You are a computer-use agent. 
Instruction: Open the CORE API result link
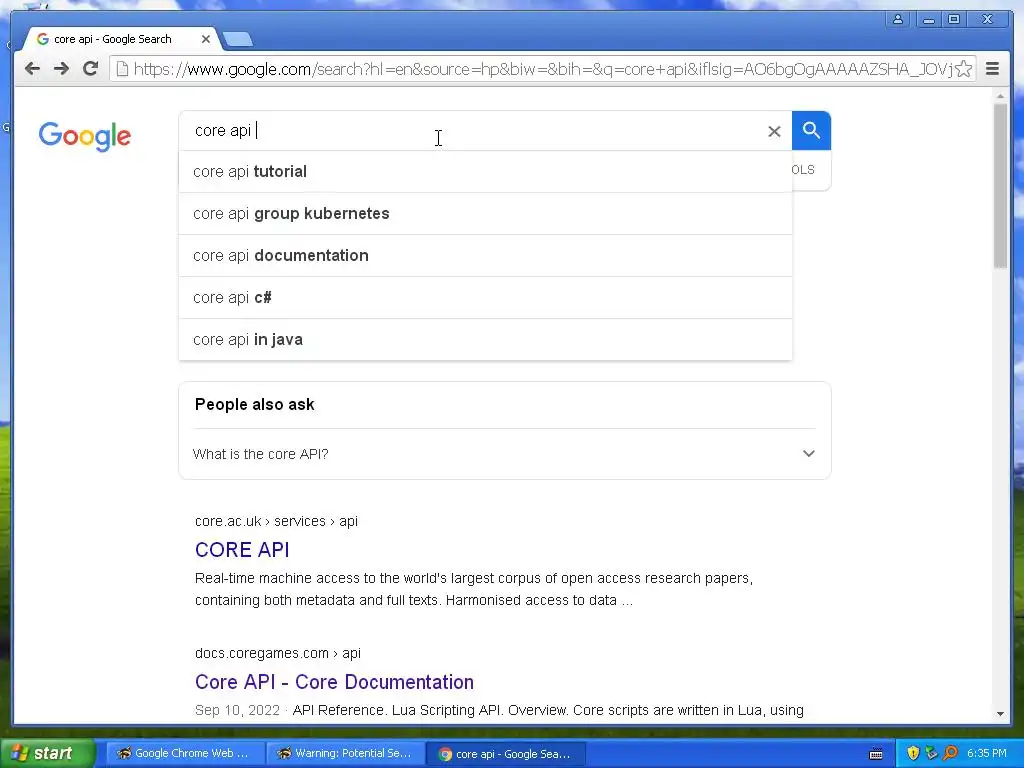[242, 550]
